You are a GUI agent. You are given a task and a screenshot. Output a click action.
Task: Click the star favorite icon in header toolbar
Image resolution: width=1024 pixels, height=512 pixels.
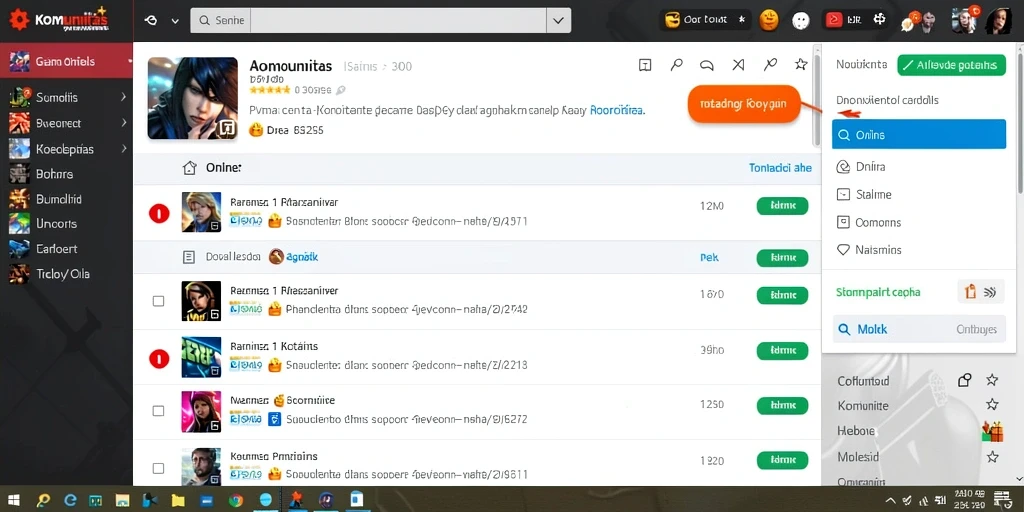pyautogui.click(x=801, y=64)
